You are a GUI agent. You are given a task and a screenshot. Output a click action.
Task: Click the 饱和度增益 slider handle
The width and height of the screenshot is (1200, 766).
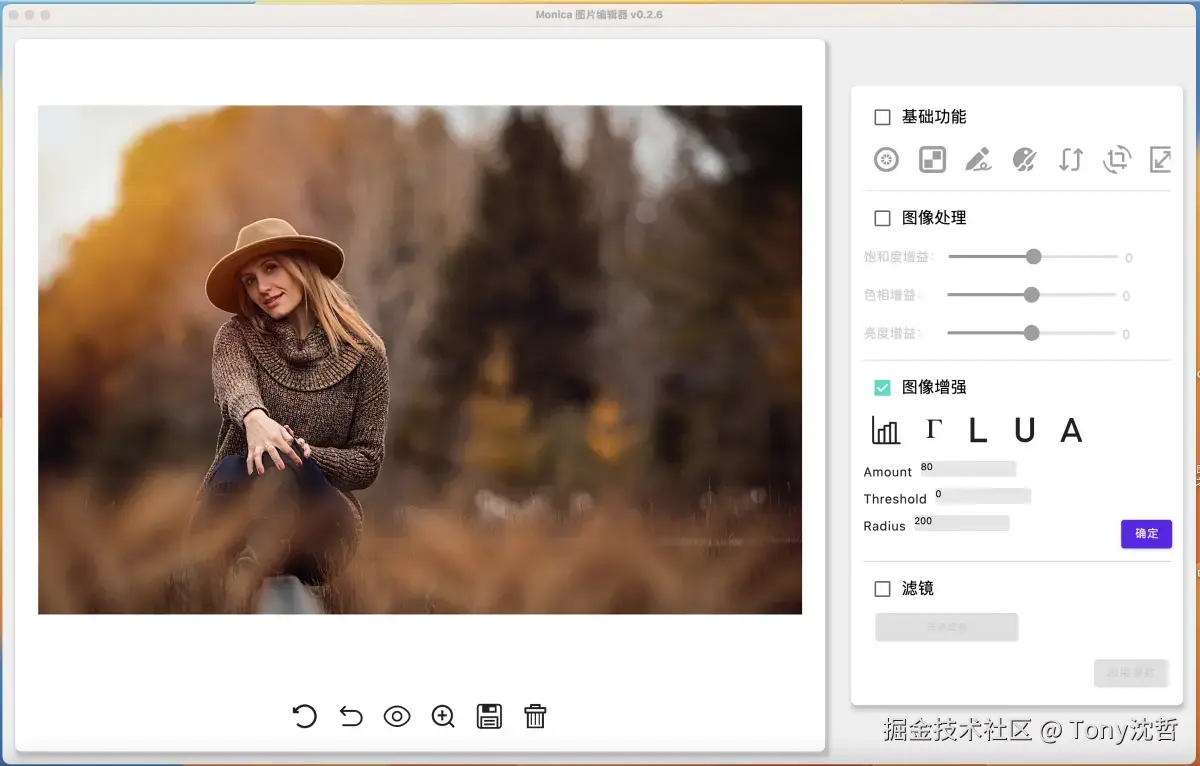tap(1034, 257)
